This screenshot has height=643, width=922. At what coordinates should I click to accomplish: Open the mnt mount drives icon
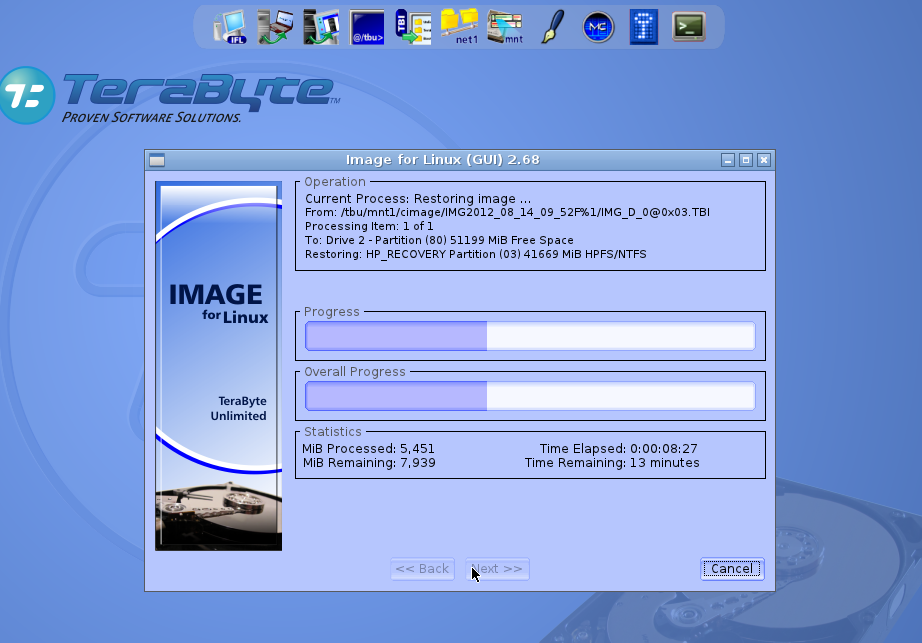505,27
